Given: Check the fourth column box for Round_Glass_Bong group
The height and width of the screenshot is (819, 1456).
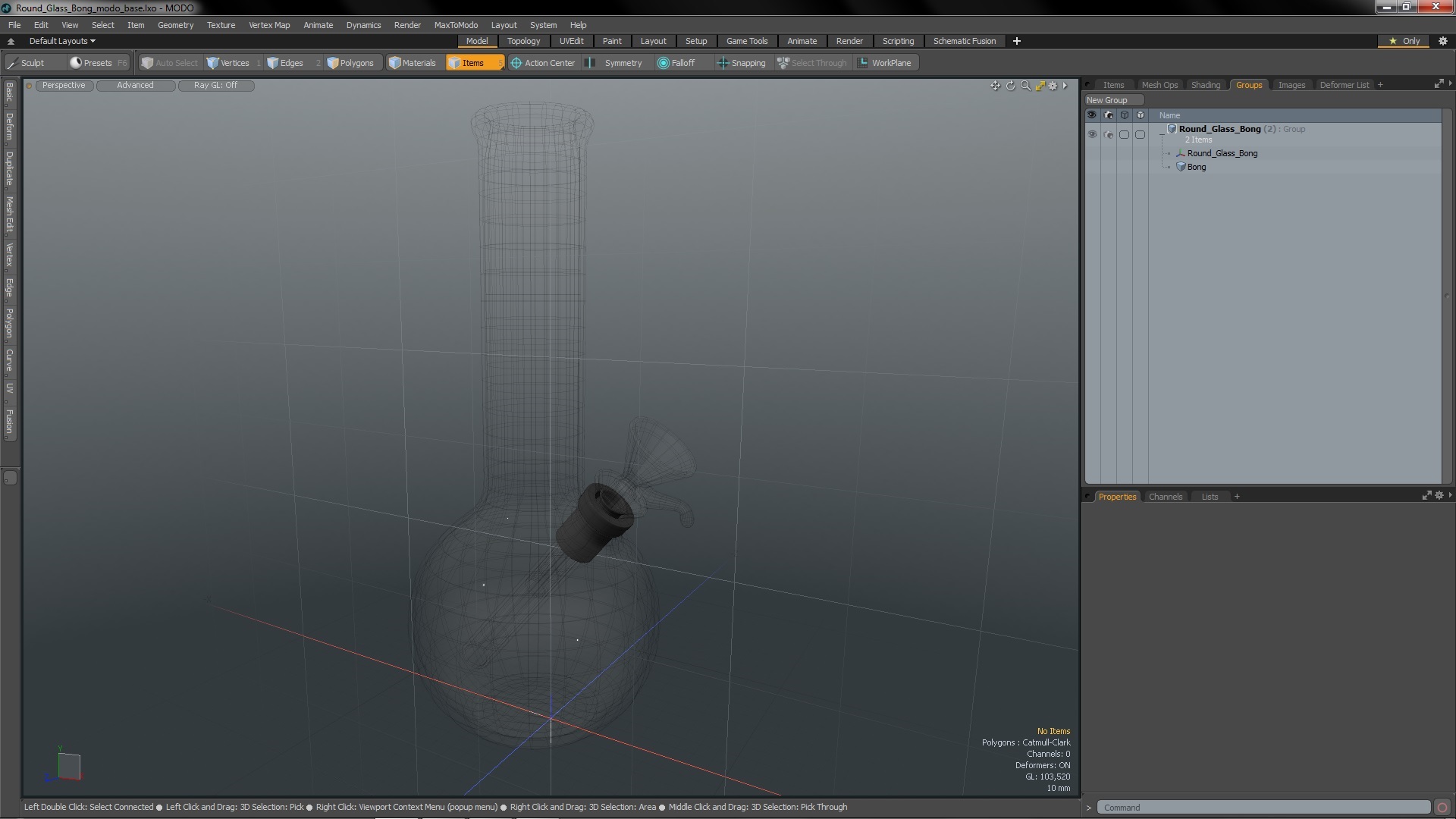Looking at the screenshot, I should click(x=1140, y=135).
